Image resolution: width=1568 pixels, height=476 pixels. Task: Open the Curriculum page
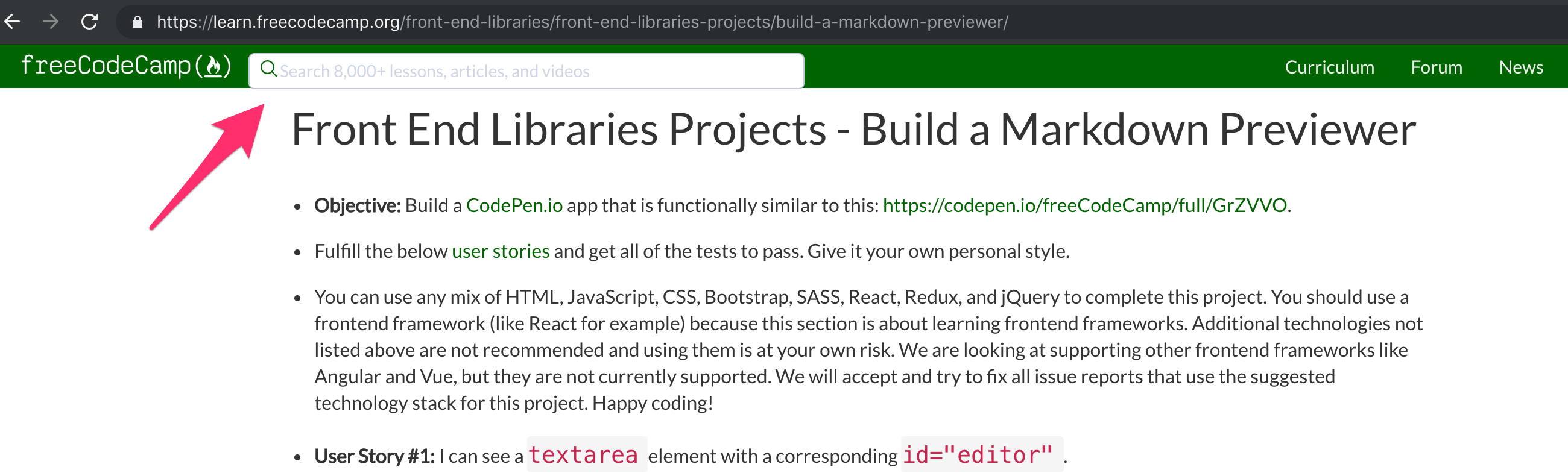pyautogui.click(x=1329, y=67)
